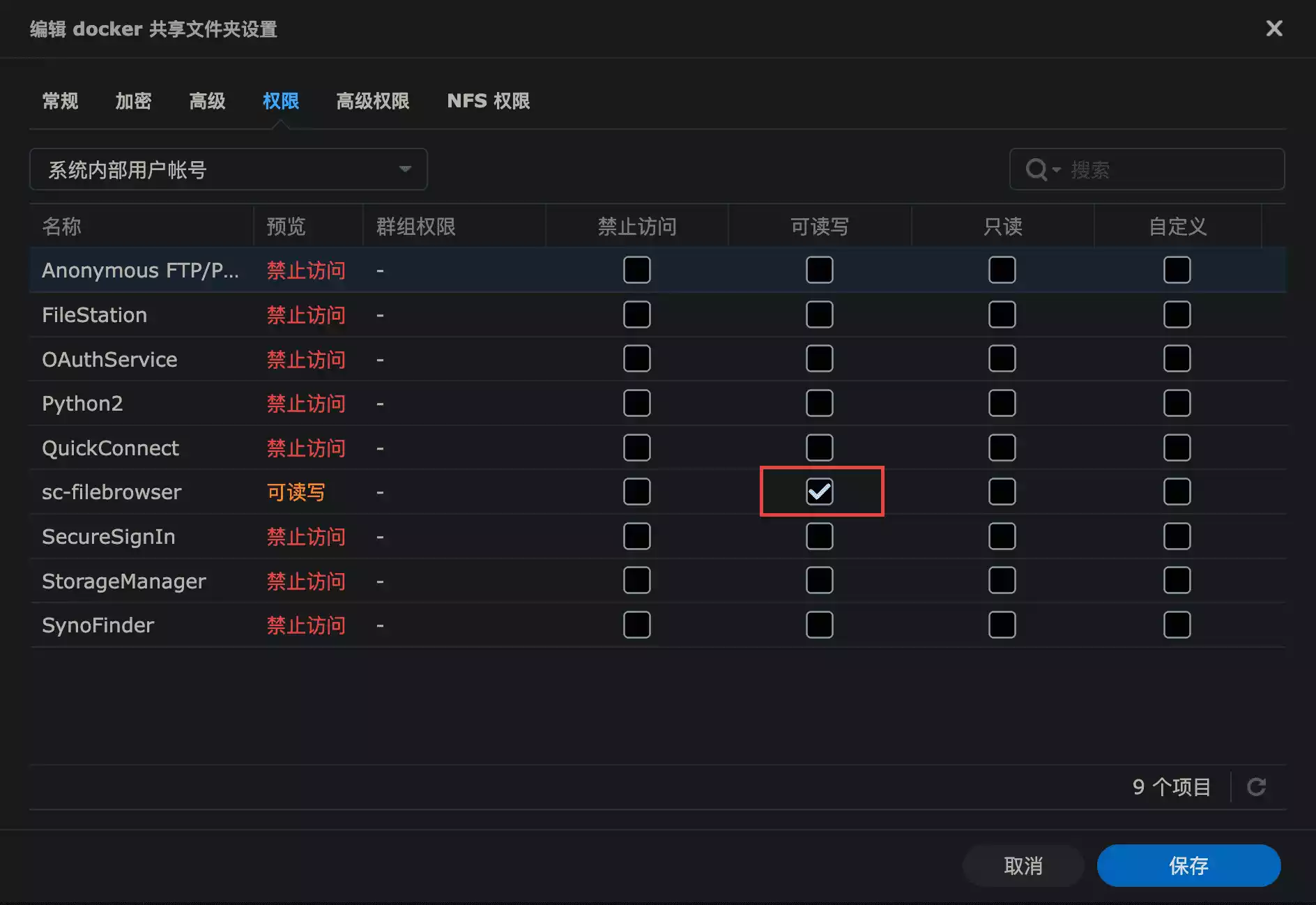Enable read-only for Python2
This screenshot has height=905, width=1316.
[1002, 404]
